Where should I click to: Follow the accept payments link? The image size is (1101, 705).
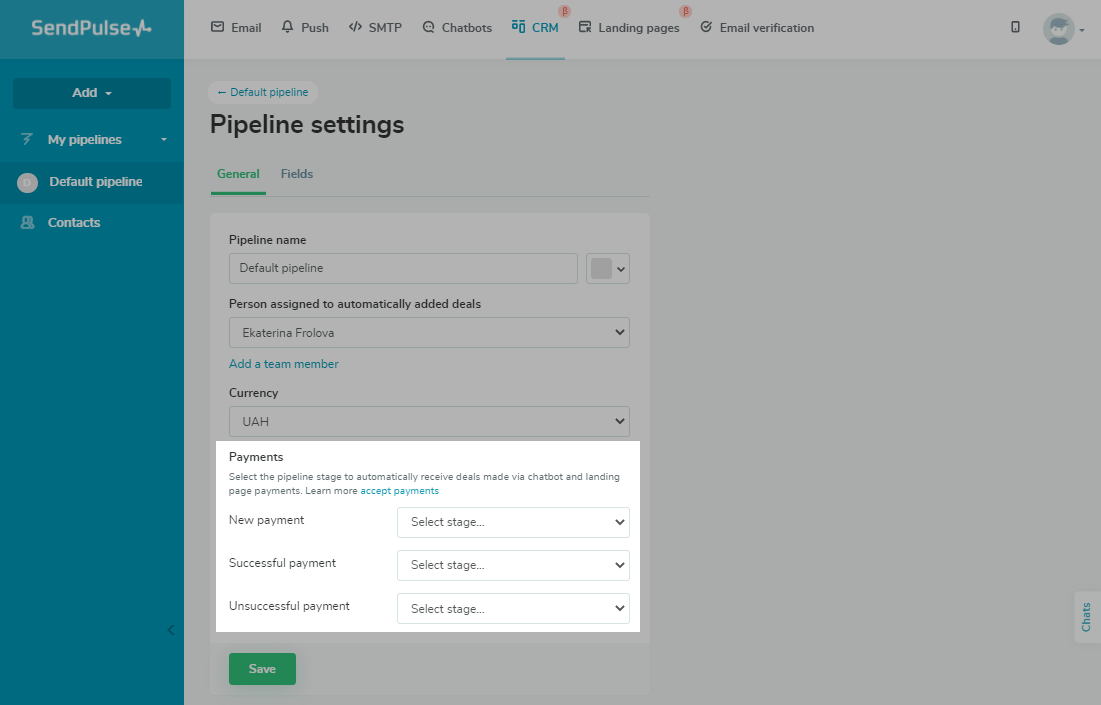click(x=399, y=491)
